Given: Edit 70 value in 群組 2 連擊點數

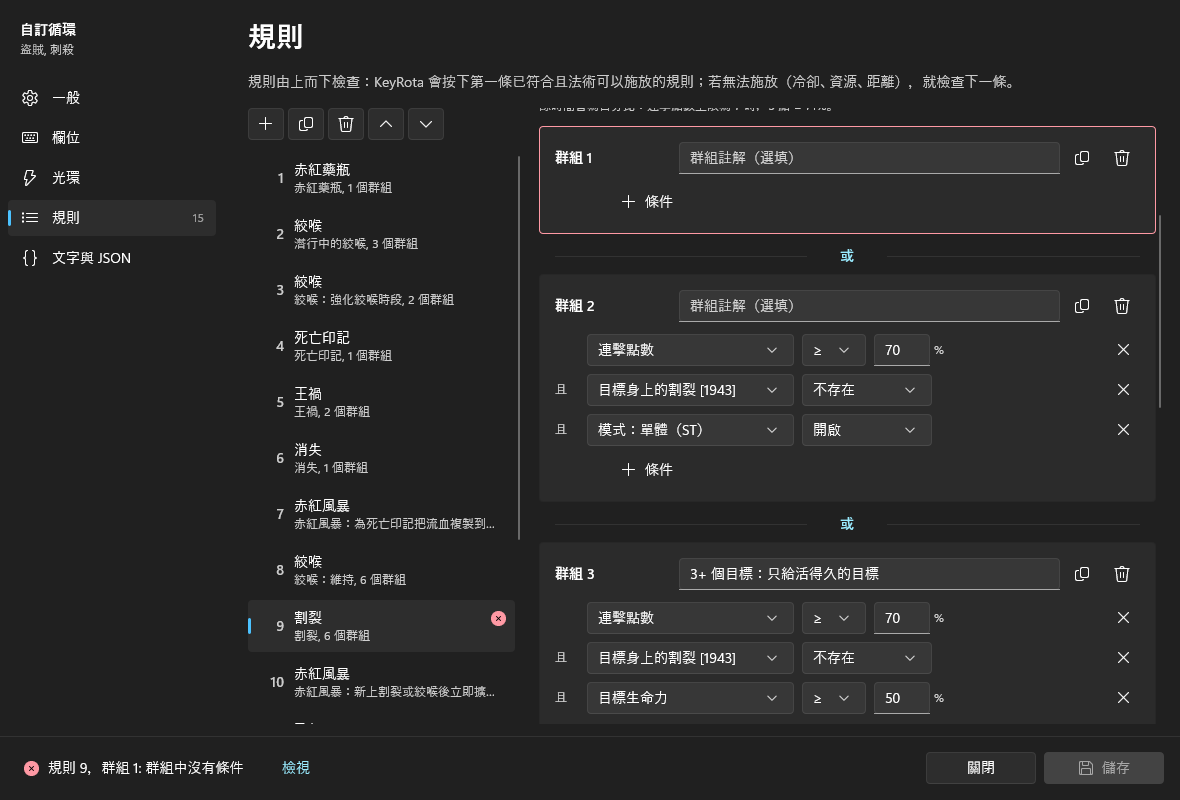Looking at the screenshot, I should [x=902, y=350].
